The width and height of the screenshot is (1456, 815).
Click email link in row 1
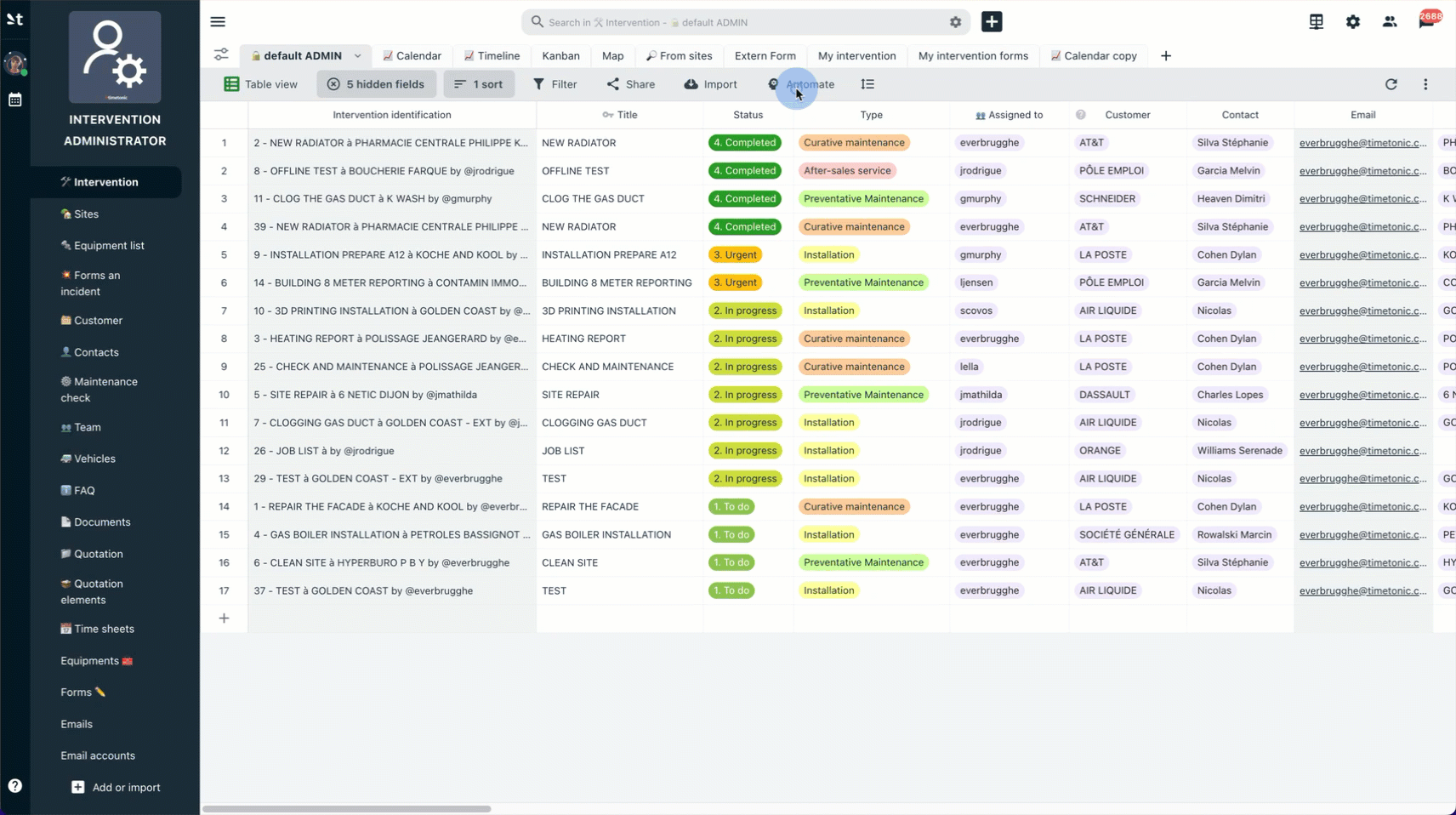tap(1362, 143)
